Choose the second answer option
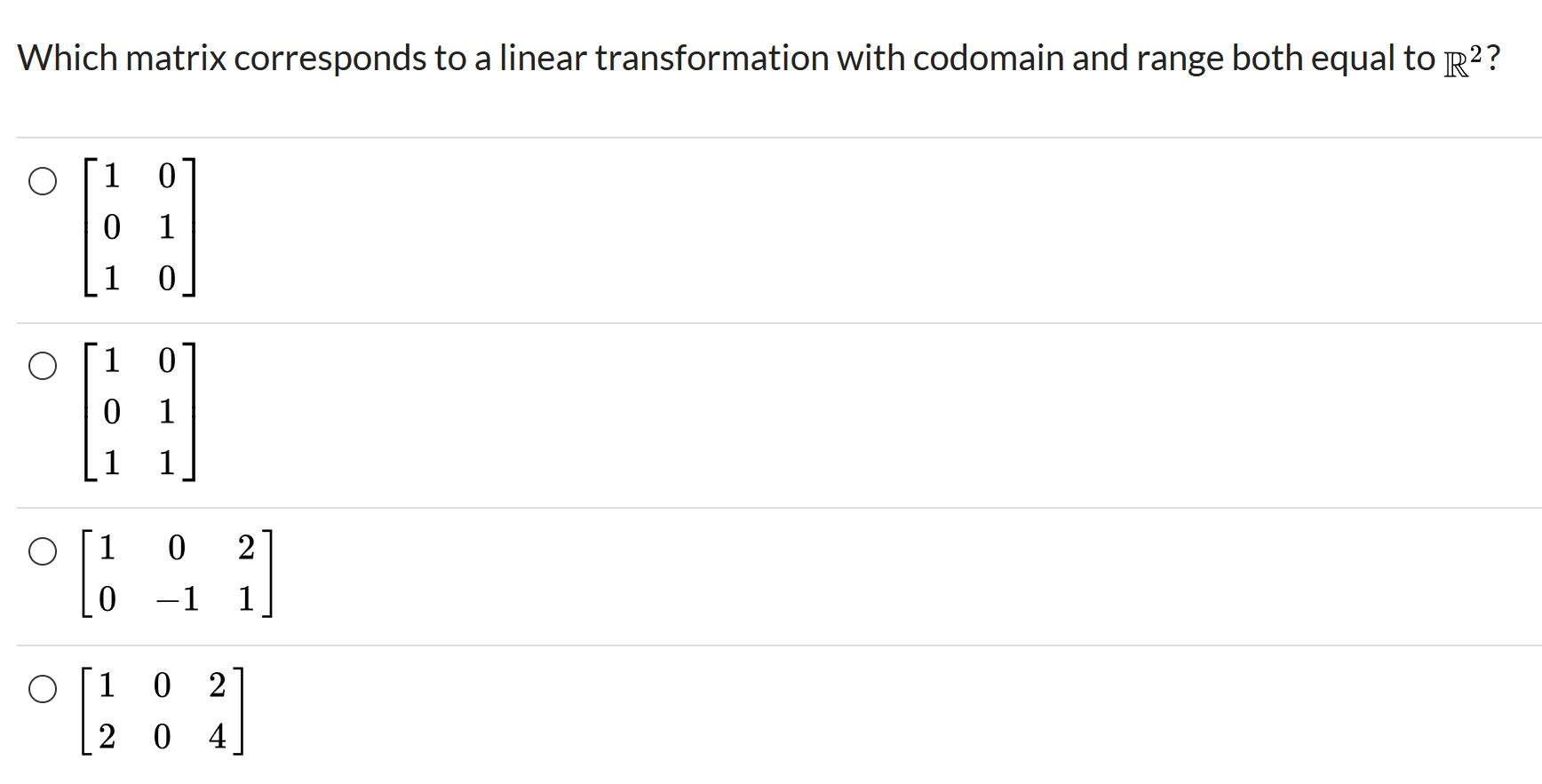The height and width of the screenshot is (784, 1542). [x=42, y=364]
